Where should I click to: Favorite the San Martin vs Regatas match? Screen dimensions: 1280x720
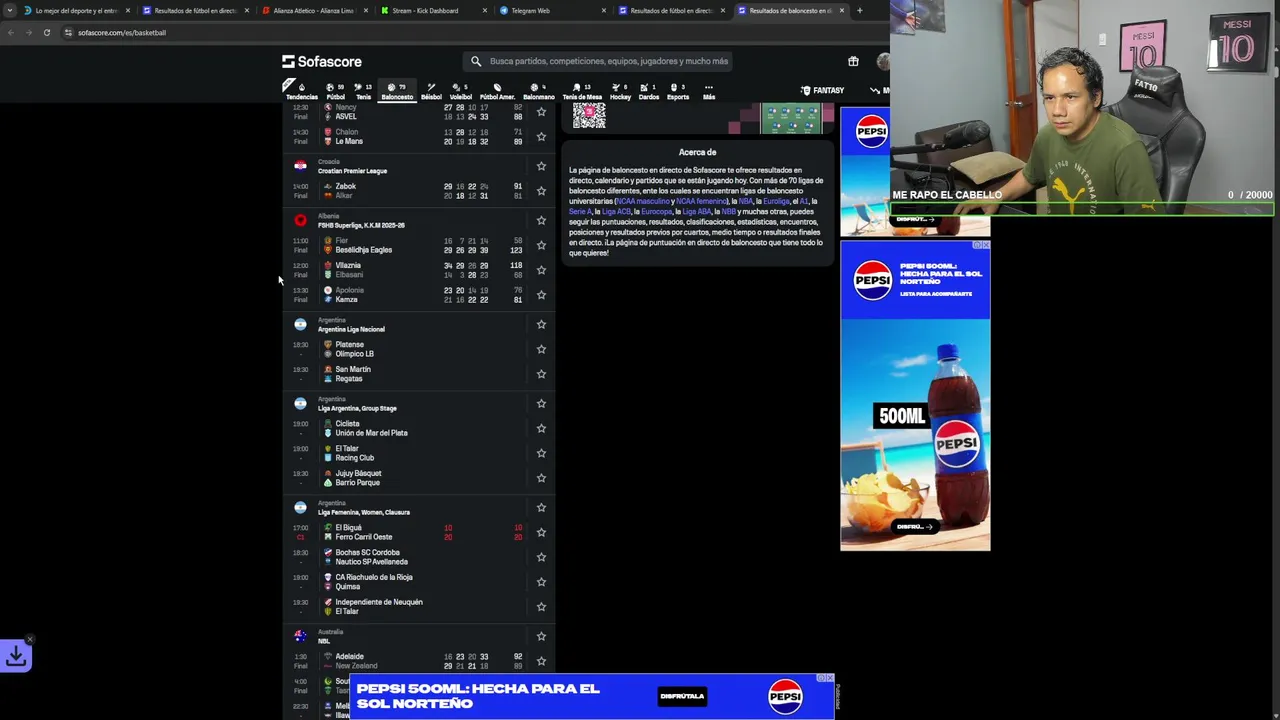pyautogui.click(x=541, y=374)
